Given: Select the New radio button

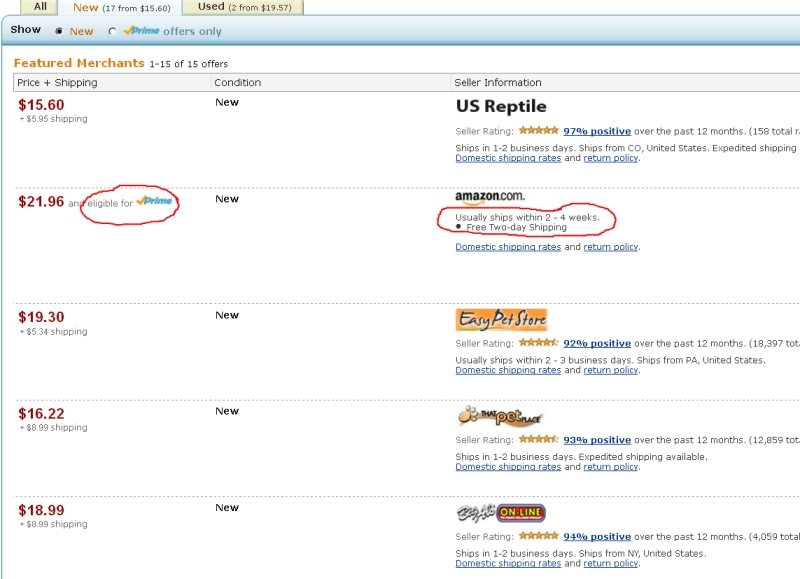Looking at the screenshot, I should 59,32.
